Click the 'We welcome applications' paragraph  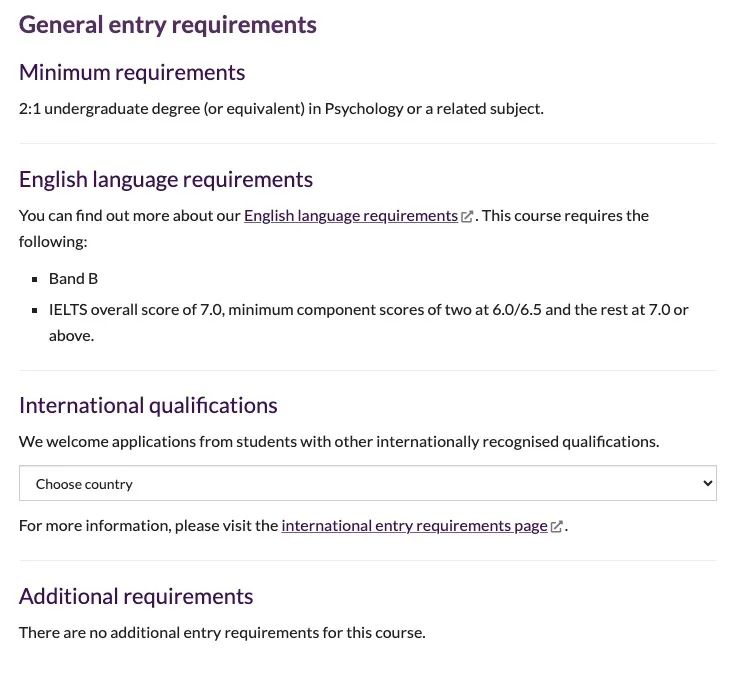pyautogui.click(x=339, y=441)
